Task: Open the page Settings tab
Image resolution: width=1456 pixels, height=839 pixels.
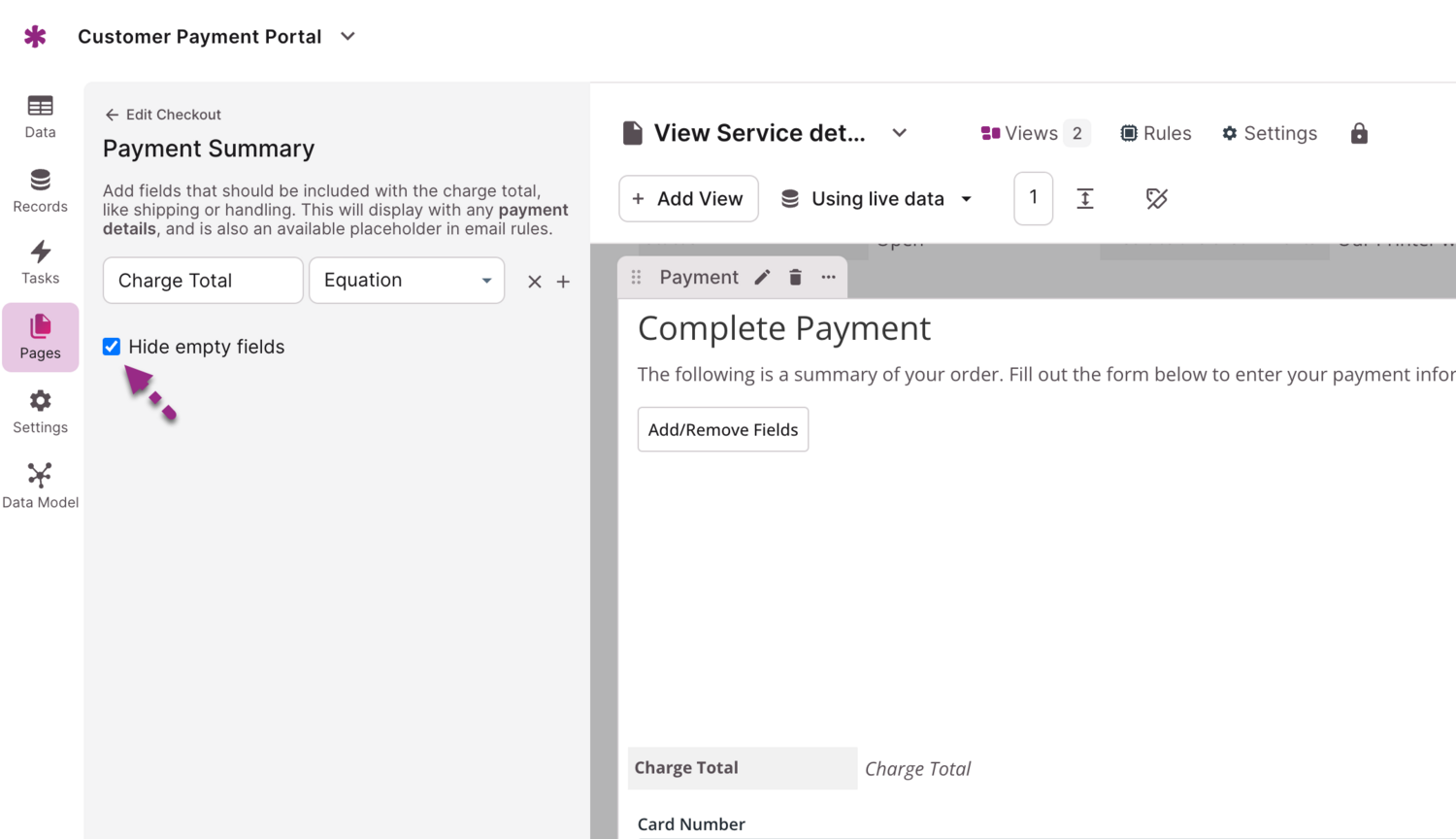Action: [x=1269, y=133]
